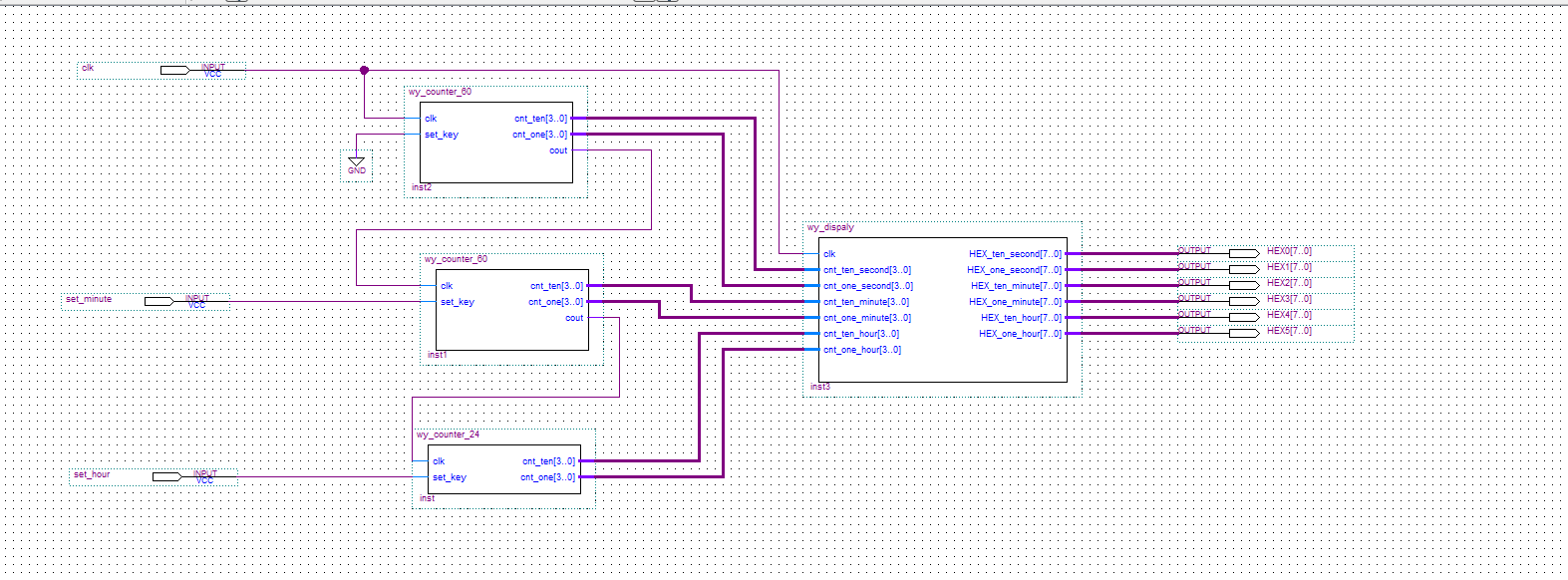
Task: Select the set_hour input pin symbol
Action: (x=166, y=476)
